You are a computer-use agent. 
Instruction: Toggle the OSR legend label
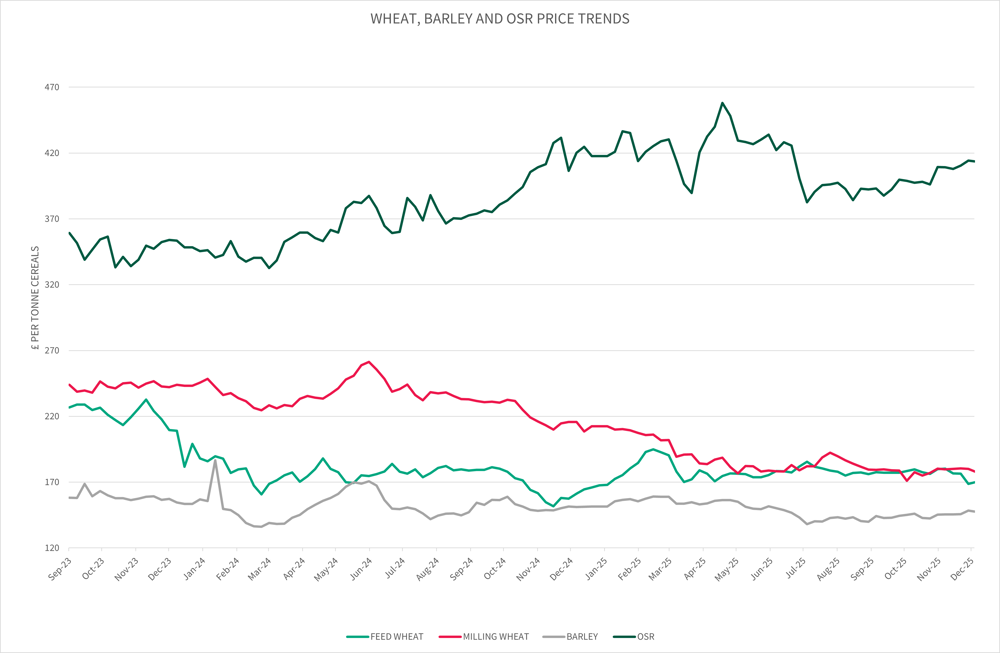click(x=644, y=636)
